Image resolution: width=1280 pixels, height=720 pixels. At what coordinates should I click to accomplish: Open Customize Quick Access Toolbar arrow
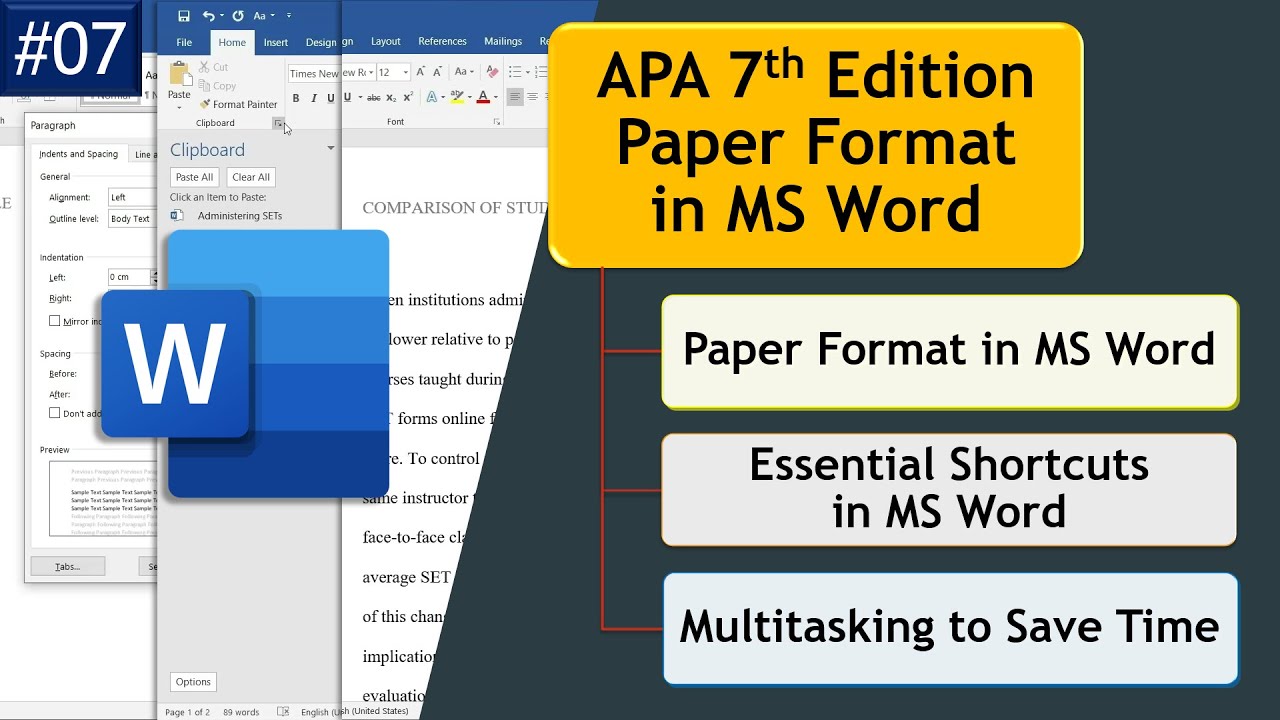point(289,15)
